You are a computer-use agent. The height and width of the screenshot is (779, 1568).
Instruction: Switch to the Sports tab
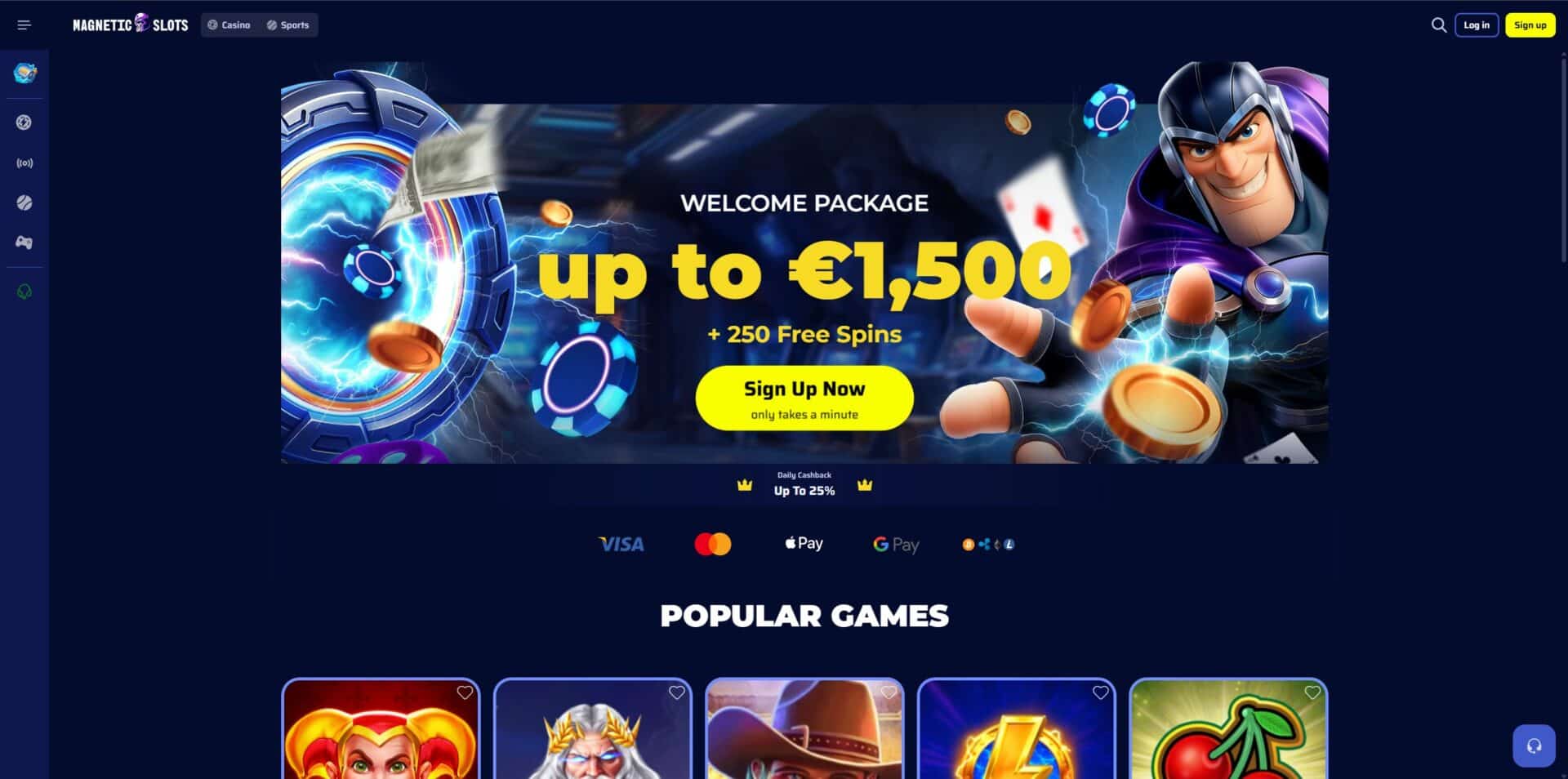pyautogui.click(x=287, y=25)
